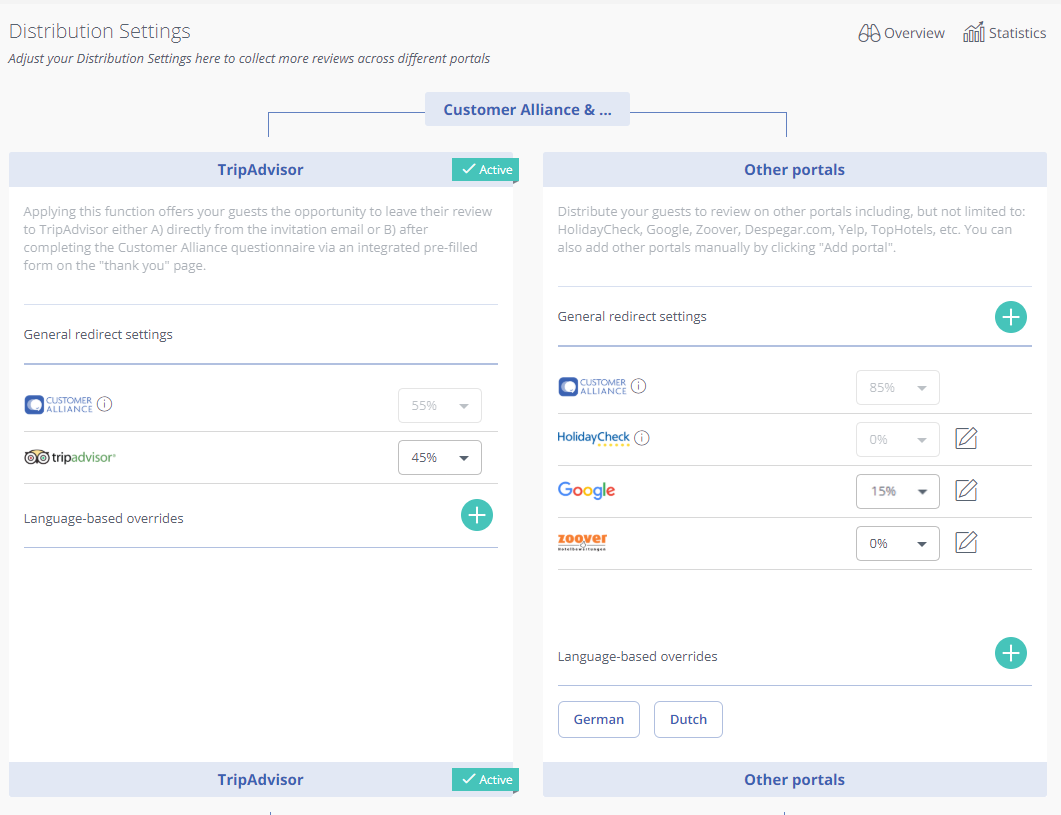
Task: Toggle the lower TripAdvisor Active badge
Action: [x=485, y=780]
